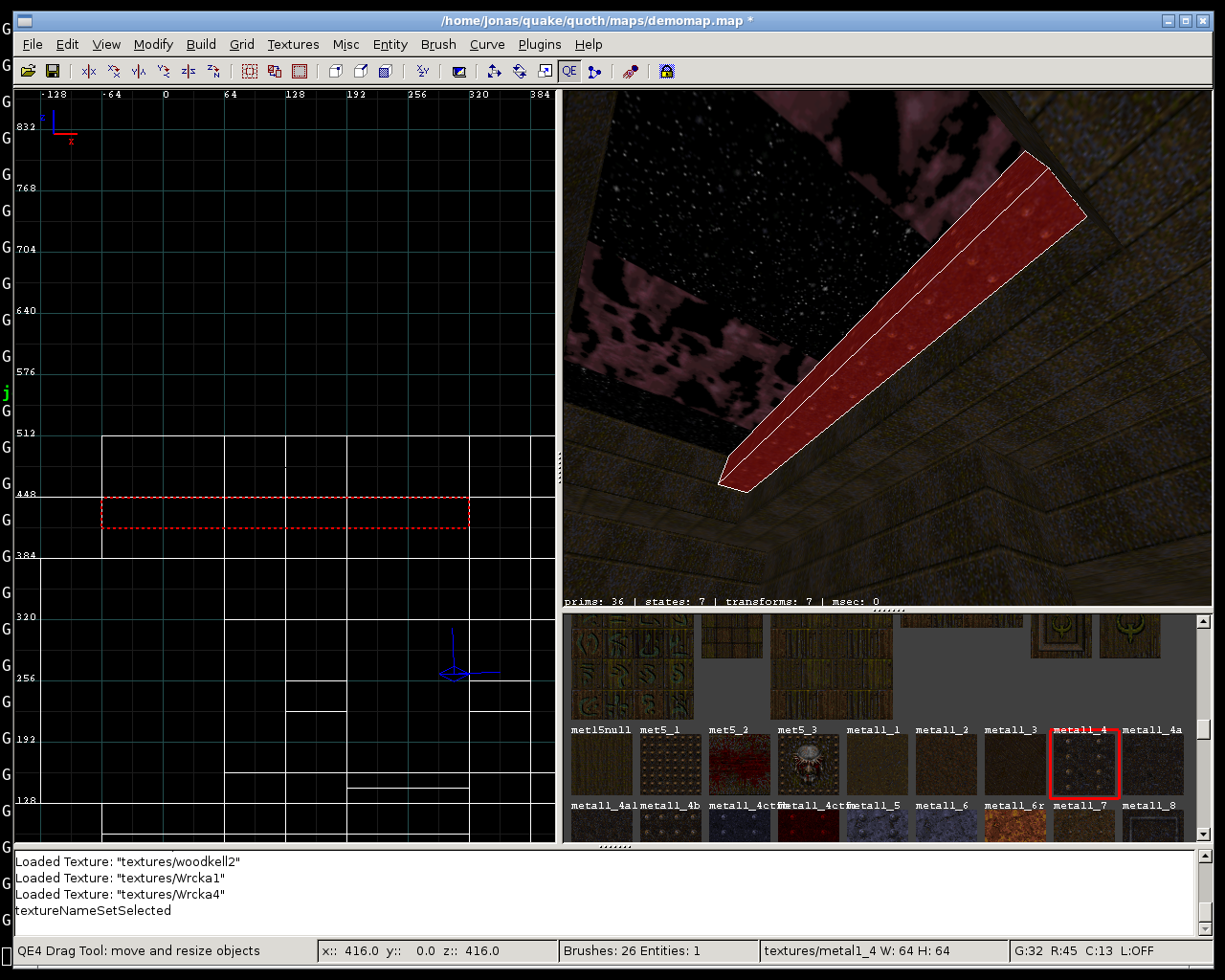
Task: Open the Modify menu
Action: tap(153, 44)
